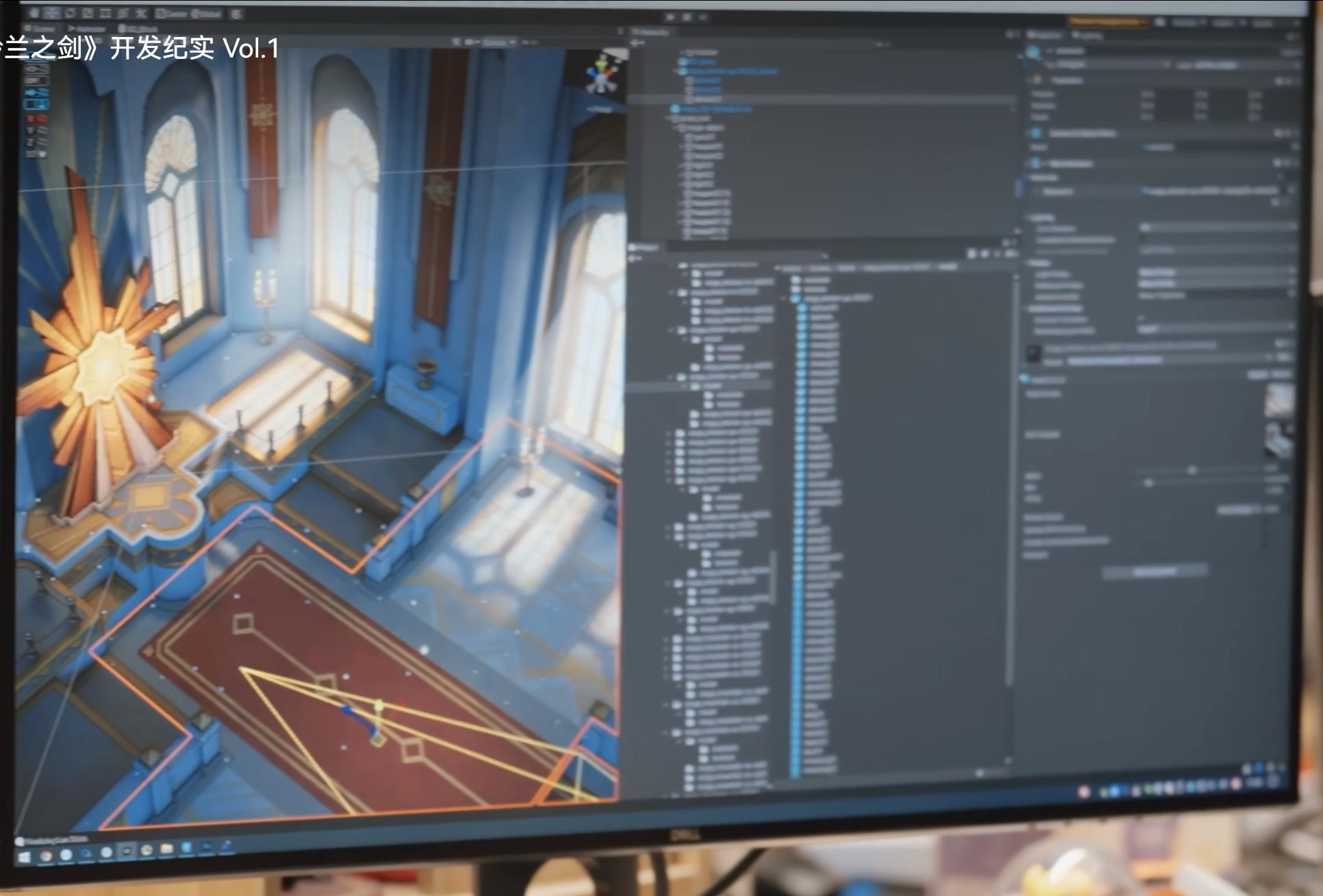This screenshot has width=1323, height=896.
Task: Click the Add Component button
Action: click(1154, 571)
